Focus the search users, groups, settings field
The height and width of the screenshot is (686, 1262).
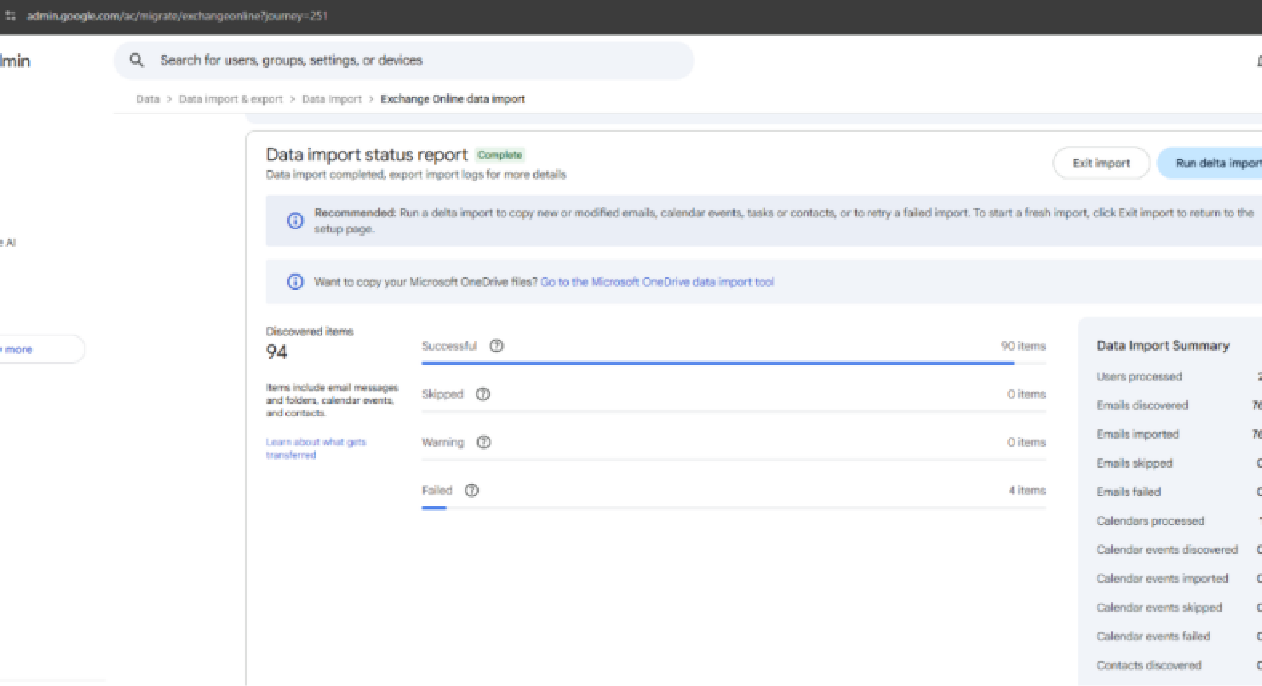(404, 60)
